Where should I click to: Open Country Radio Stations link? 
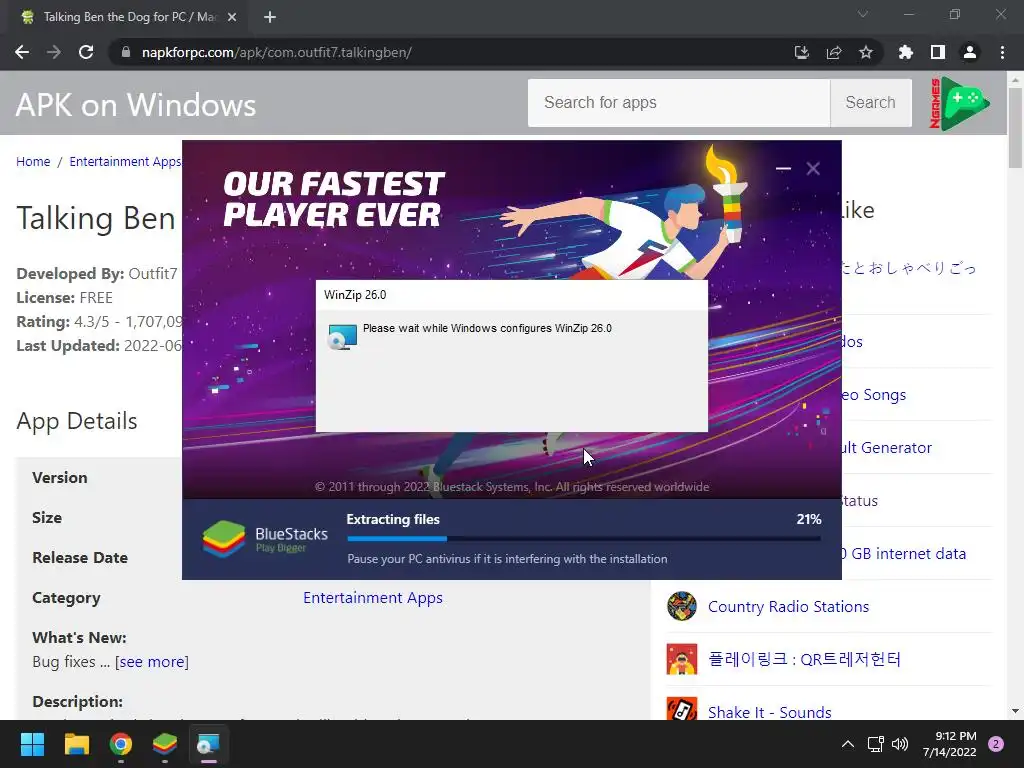pyautogui.click(x=788, y=607)
